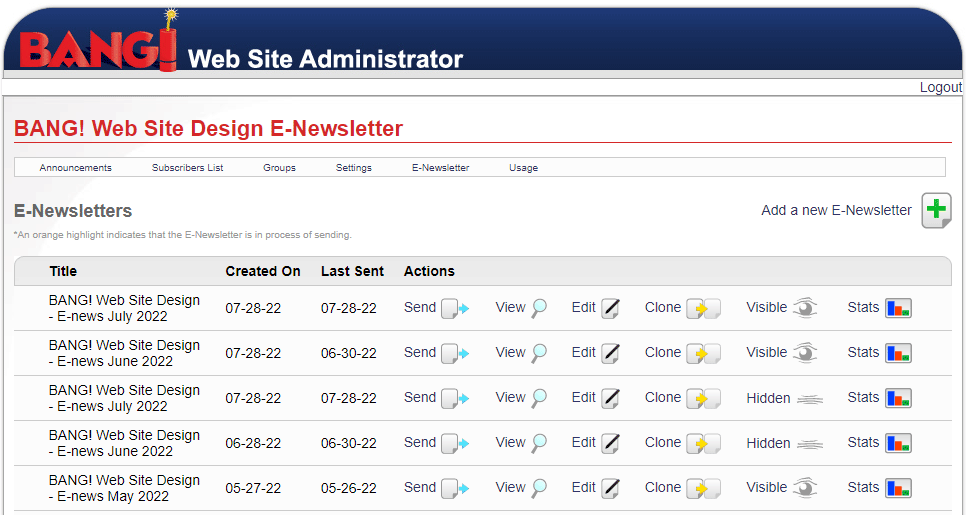The image size is (967, 515).
Task: Toggle Visible eye on July 2022 newsletter
Action: click(x=805, y=308)
